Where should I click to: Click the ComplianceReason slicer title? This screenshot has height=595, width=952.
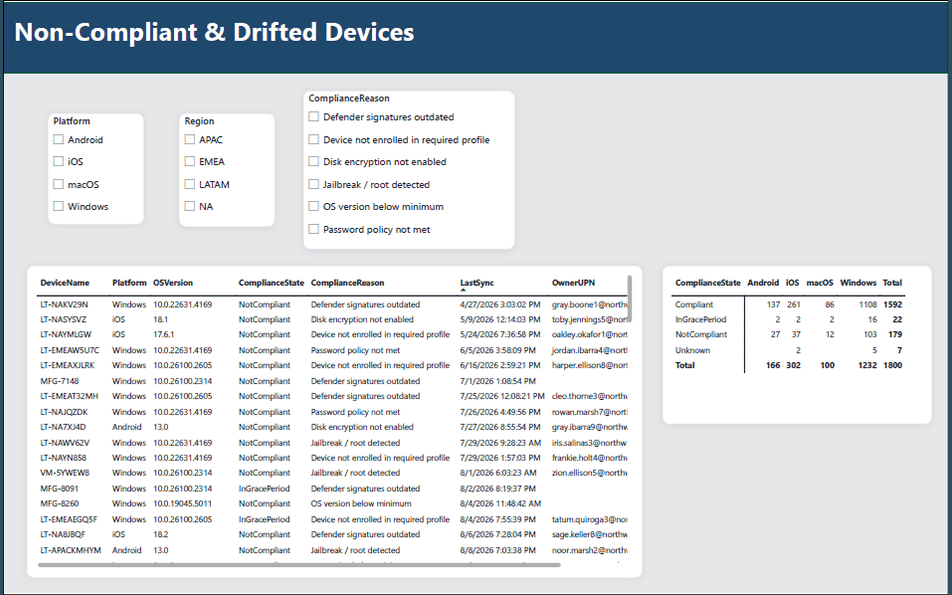click(x=349, y=98)
